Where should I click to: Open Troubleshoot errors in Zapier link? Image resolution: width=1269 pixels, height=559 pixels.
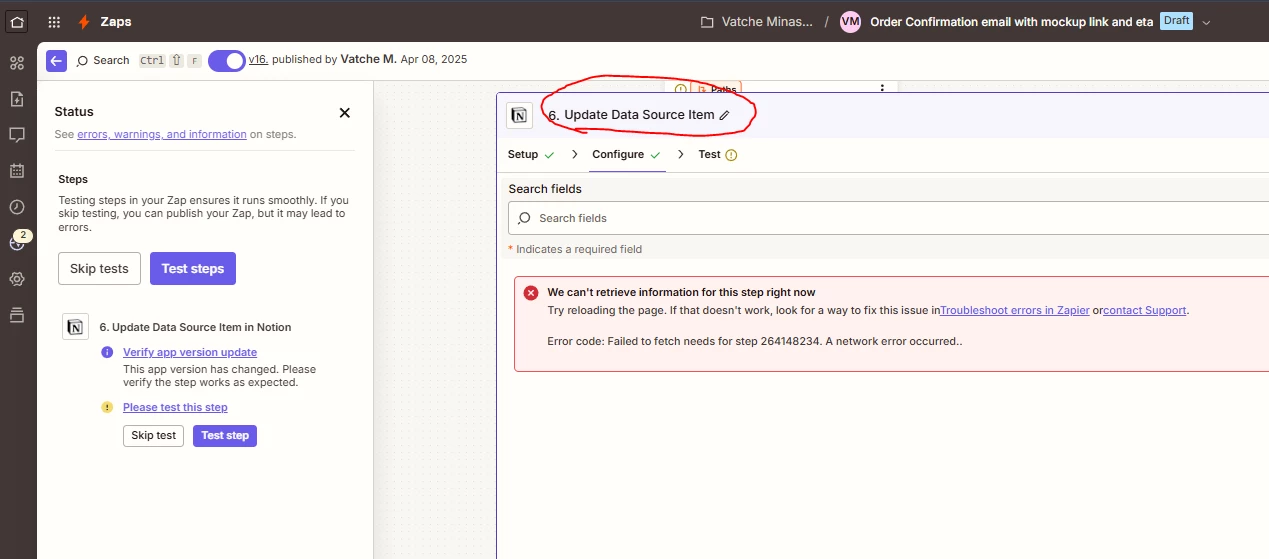[x=1015, y=310]
